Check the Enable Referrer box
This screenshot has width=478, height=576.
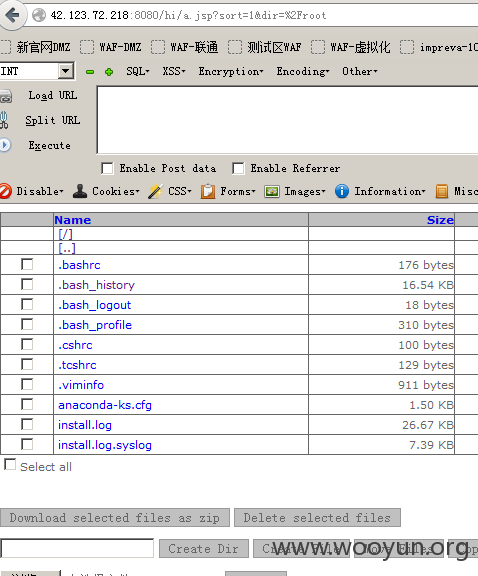click(x=238, y=169)
